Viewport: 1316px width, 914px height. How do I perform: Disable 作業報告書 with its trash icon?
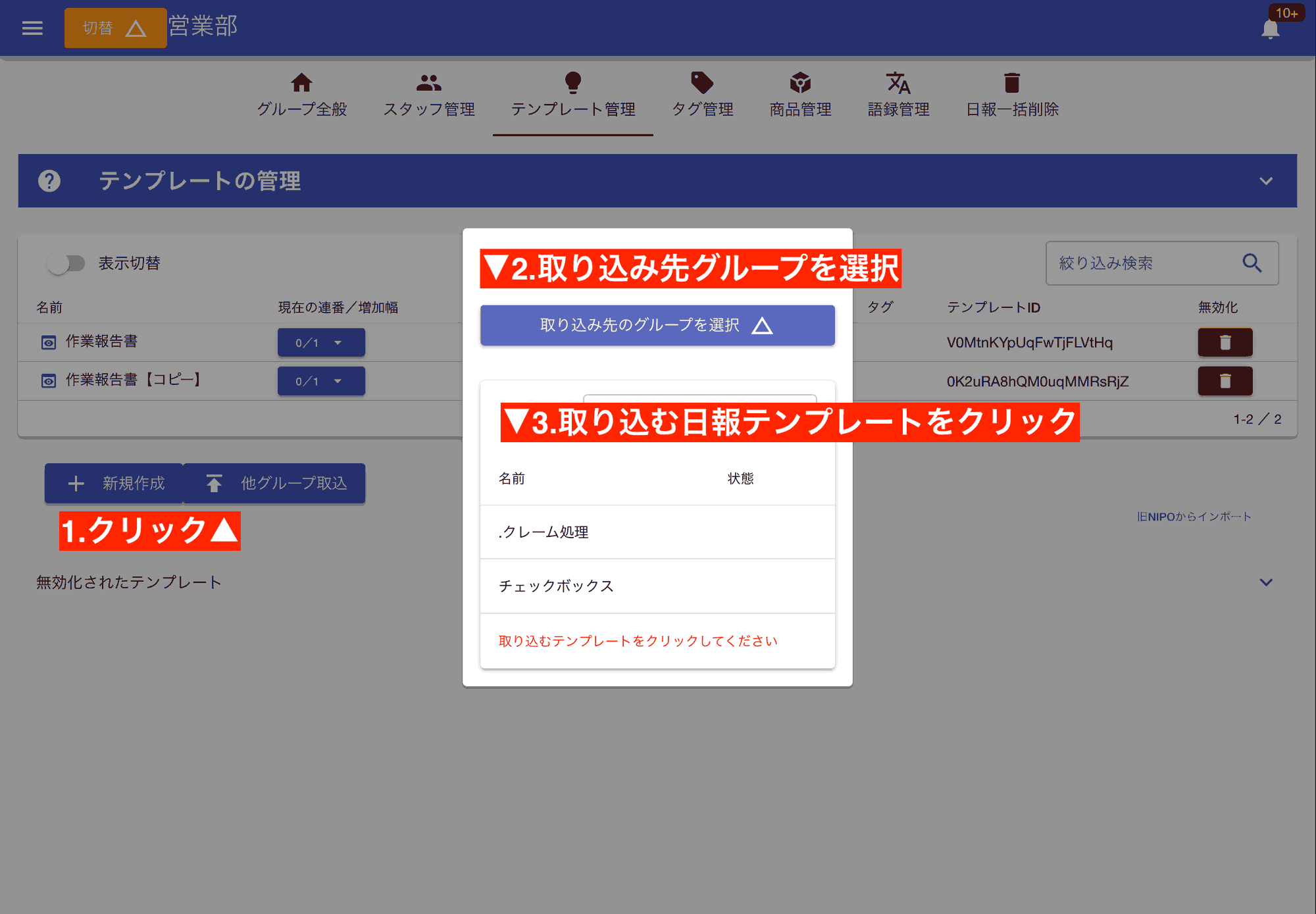click(x=1225, y=342)
